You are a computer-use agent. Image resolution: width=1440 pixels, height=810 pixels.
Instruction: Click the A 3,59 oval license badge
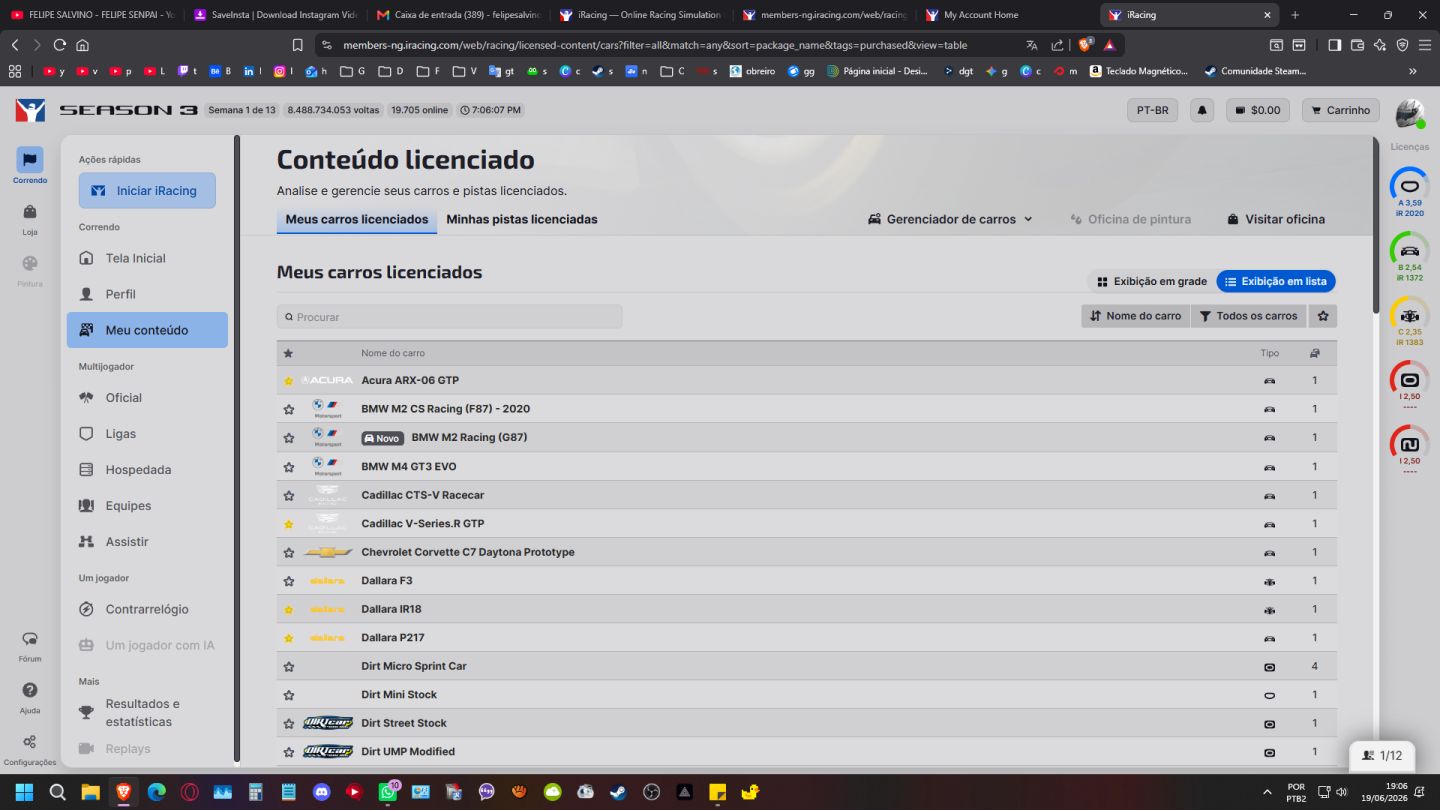[x=1410, y=192]
